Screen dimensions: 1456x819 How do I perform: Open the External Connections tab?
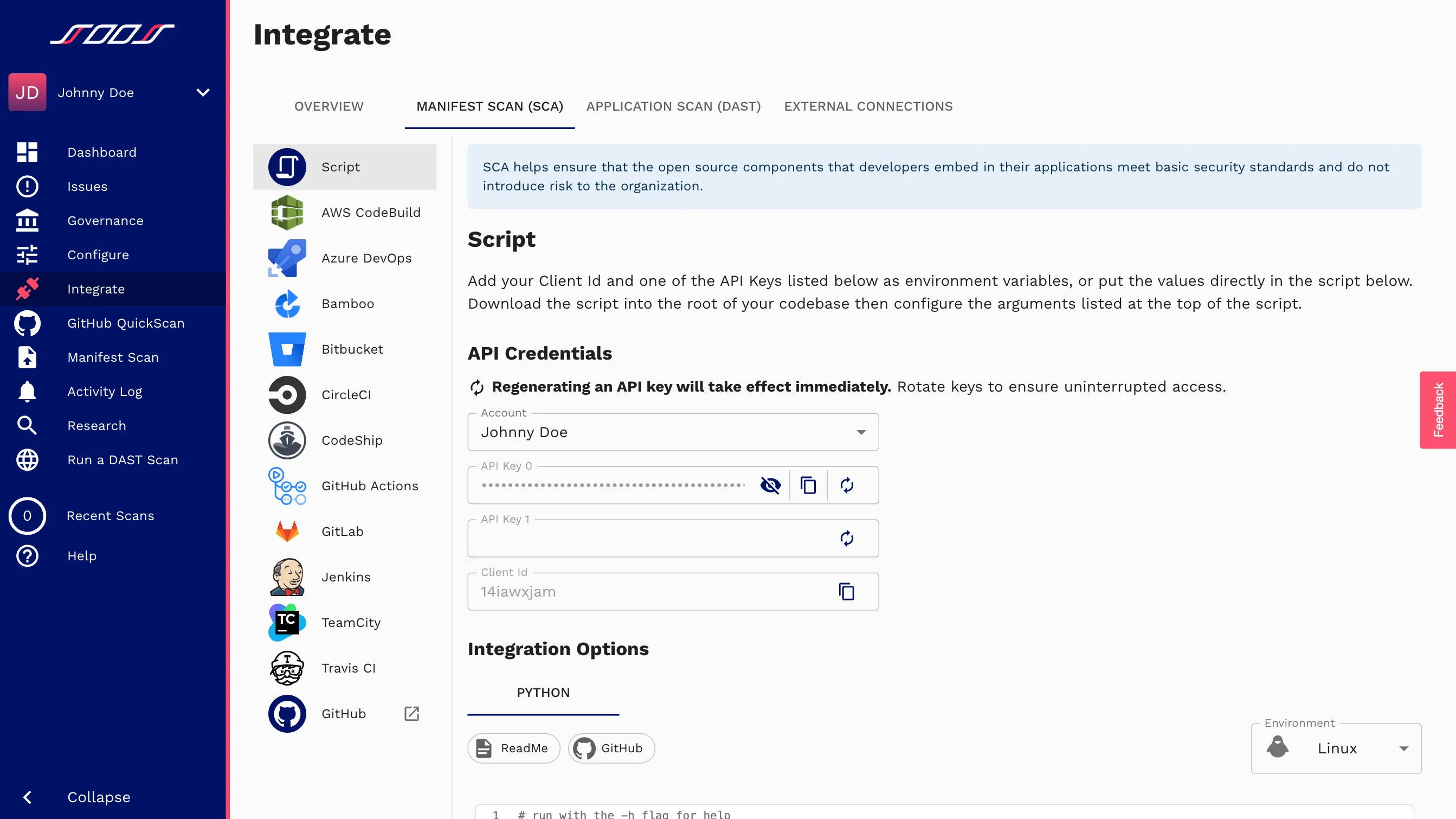click(x=868, y=106)
